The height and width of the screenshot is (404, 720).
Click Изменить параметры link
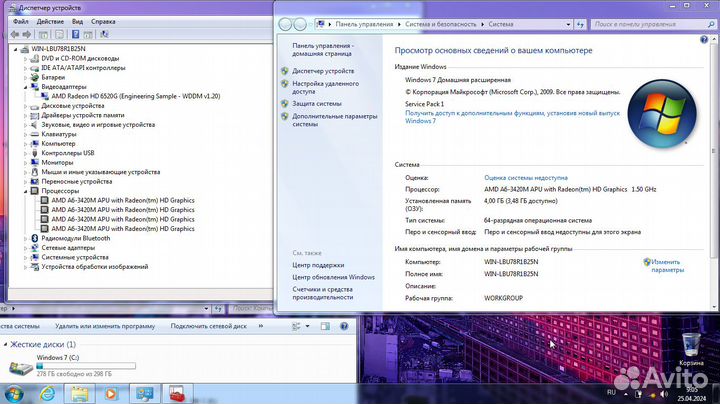tap(667, 266)
